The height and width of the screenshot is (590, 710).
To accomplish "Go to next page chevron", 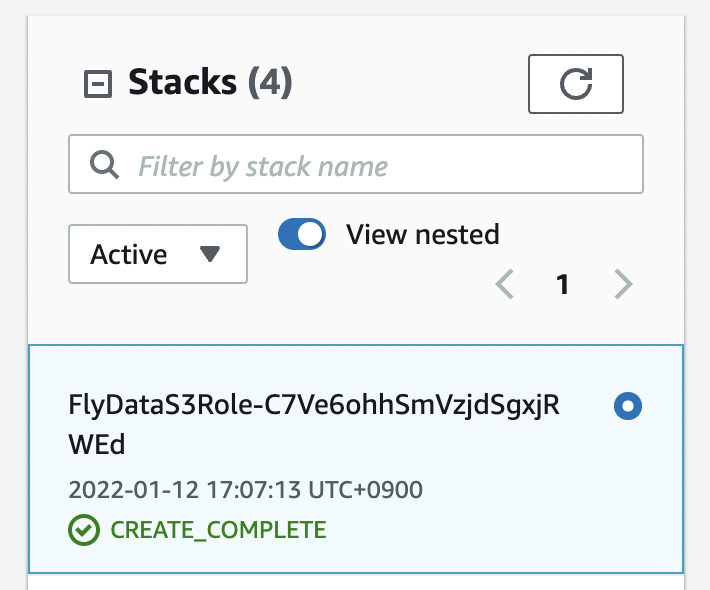I will pyautogui.click(x=623, y=284).
